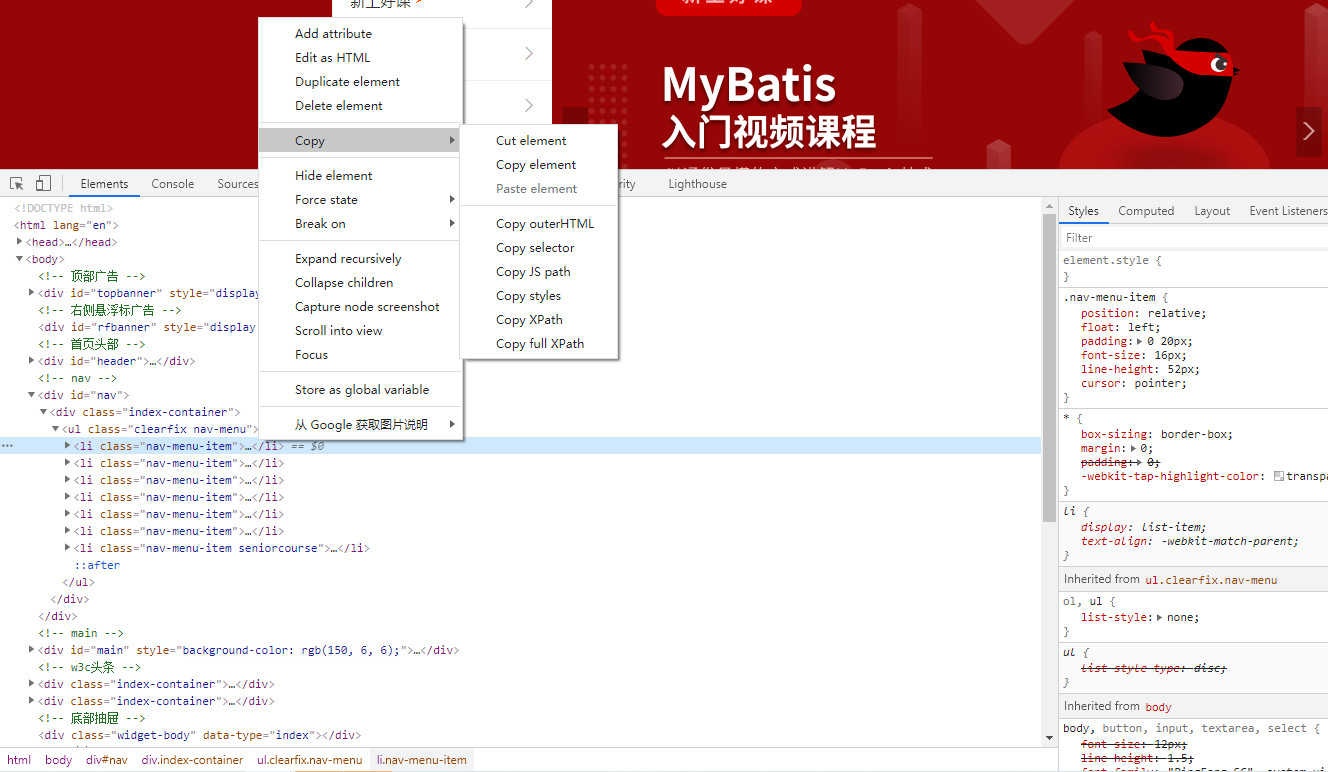1328x772 pixels.
Task: Click the ul.clearfix.nav-menu breadcrumb
Action: pyautogui.click(x=309, y=760)
